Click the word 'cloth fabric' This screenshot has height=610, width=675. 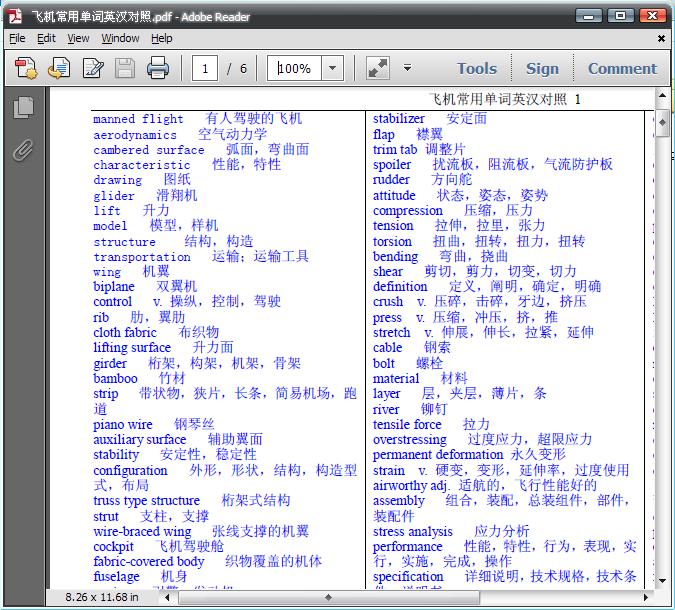(x=125, y=332)
